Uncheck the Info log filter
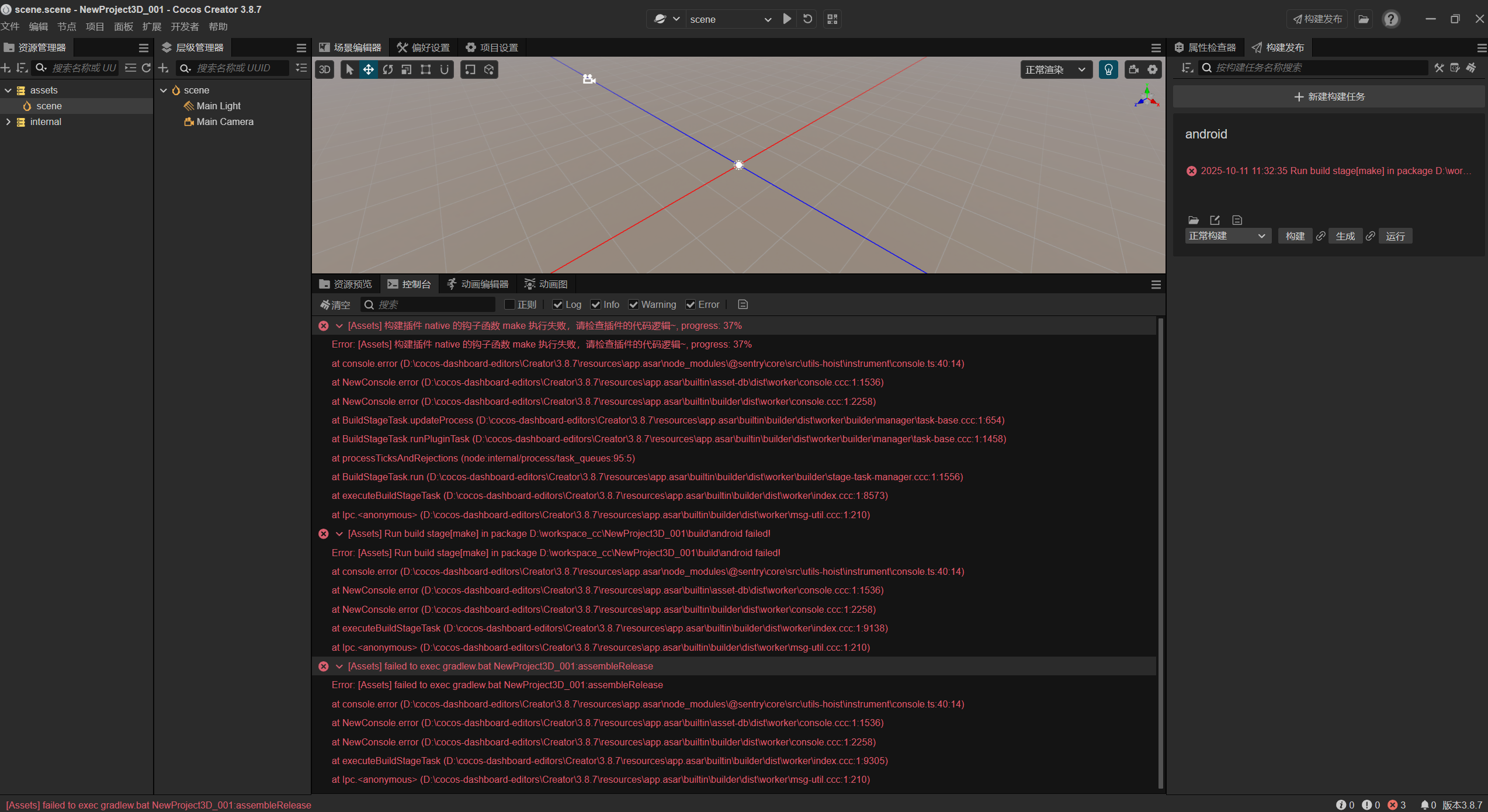Image resolution: width=1488 pixels, height=812 pixels. tap(596, 304)
